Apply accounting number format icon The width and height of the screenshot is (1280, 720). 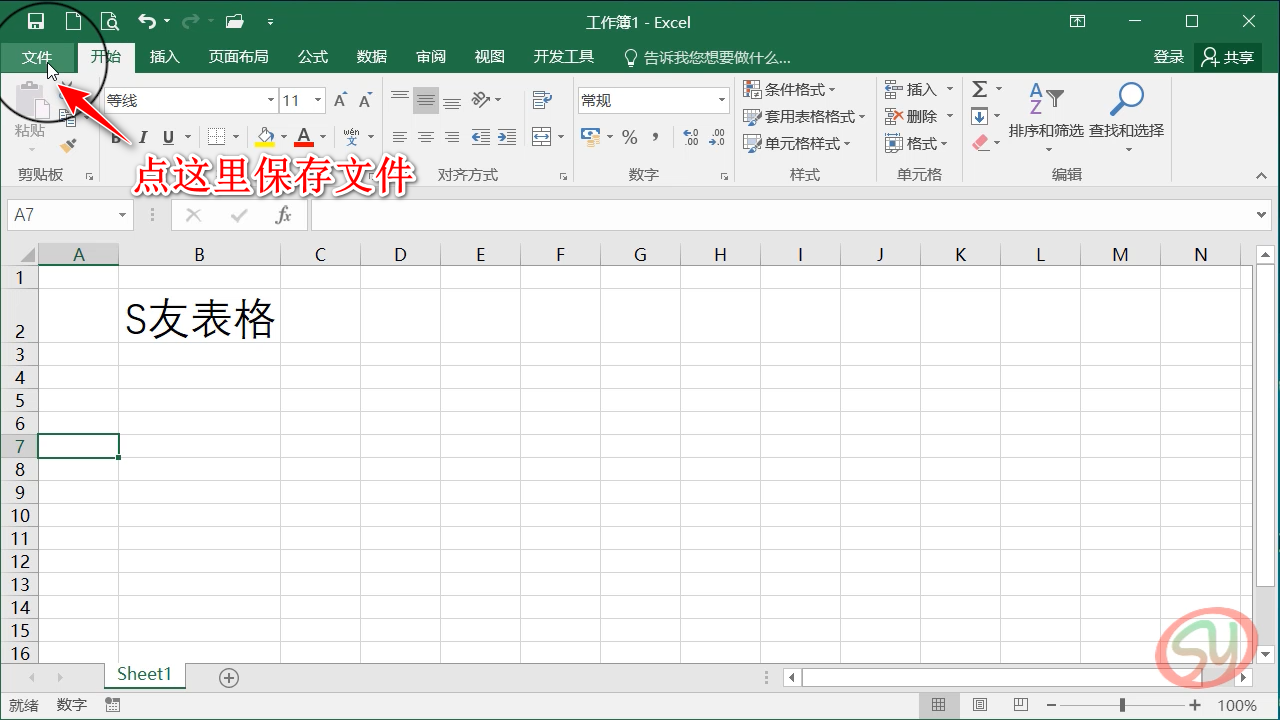coord(590,137)
